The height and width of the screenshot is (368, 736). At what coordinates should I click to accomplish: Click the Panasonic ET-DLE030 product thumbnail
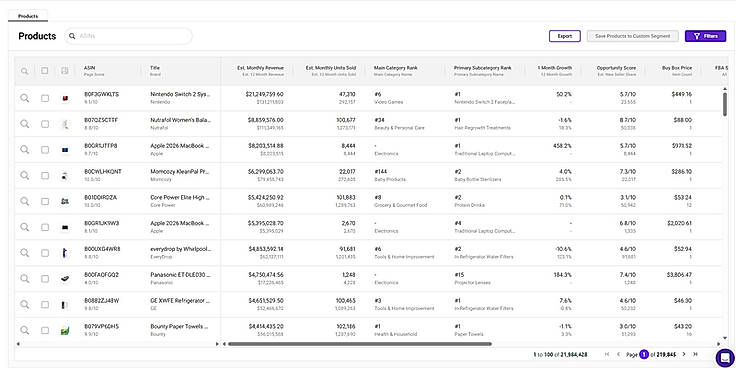65,279
